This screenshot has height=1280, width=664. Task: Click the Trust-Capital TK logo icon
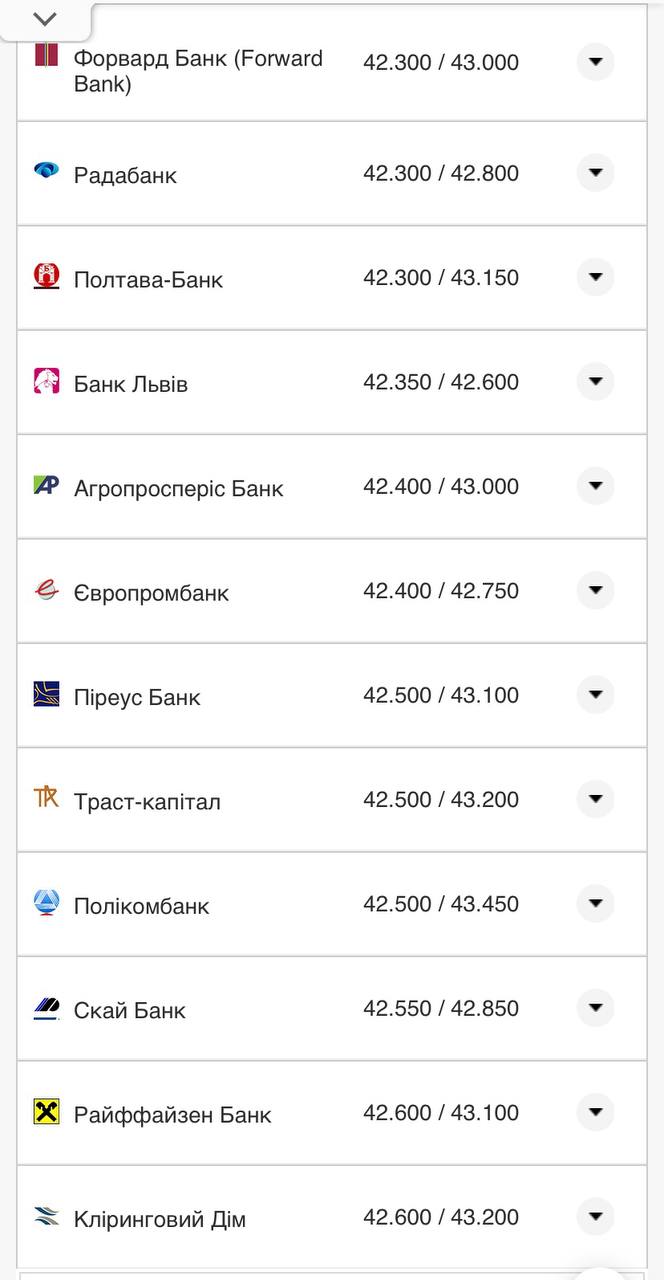coord(46,798)
